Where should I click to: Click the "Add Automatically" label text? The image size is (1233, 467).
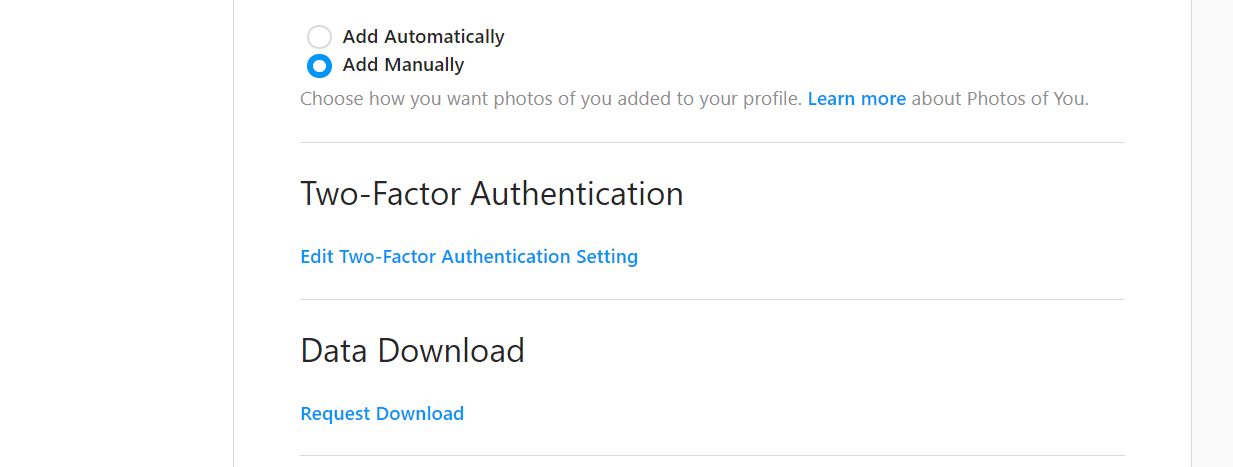(x=423, y=37)
